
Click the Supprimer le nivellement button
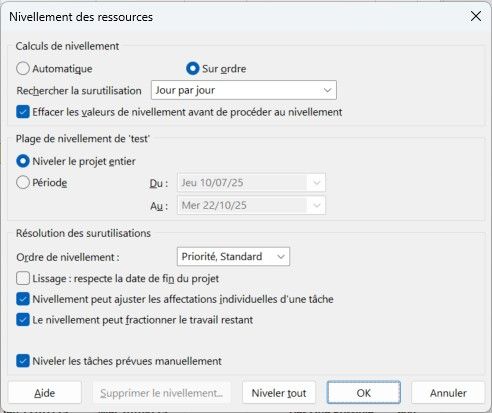(162, 393)
